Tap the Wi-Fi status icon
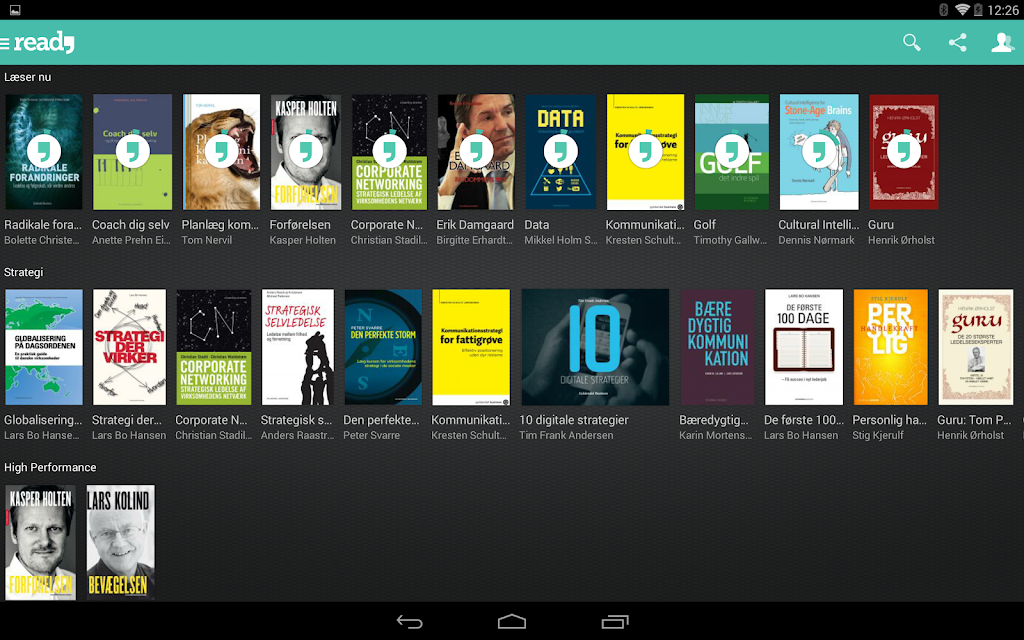 pos(962,10)
